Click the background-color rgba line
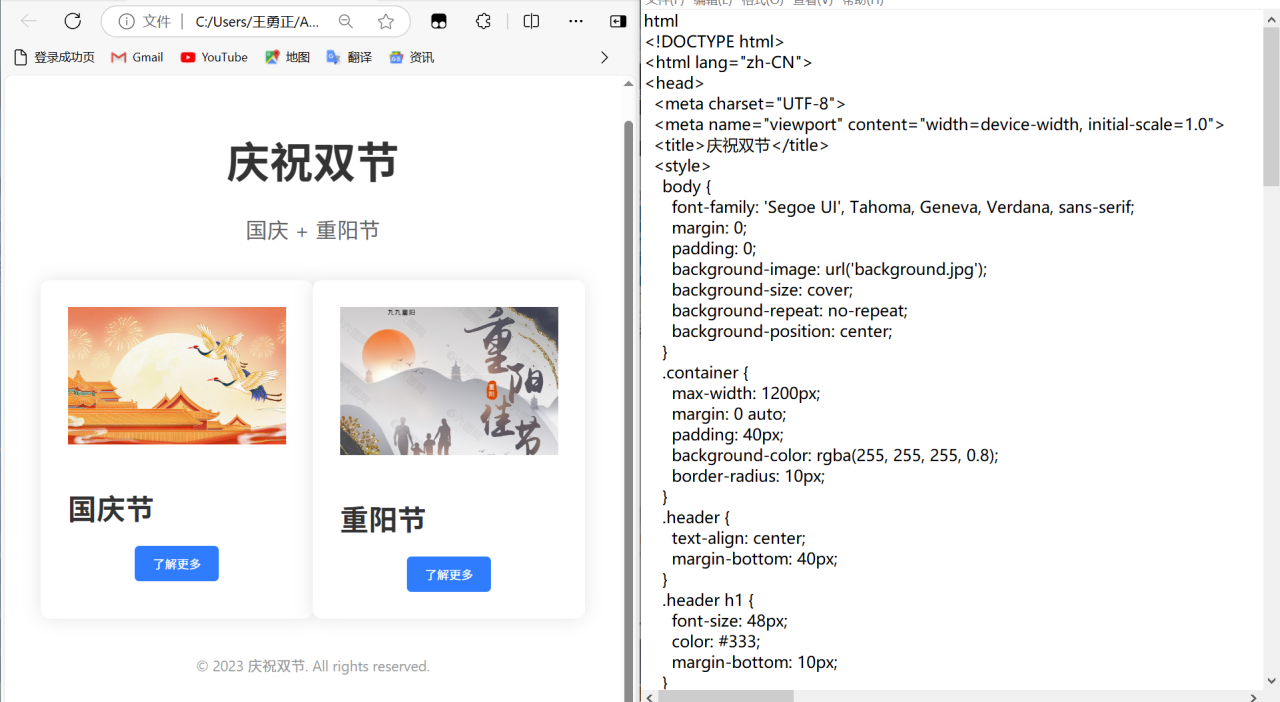This screenshot has width=1280, height=702. point(835,455)
